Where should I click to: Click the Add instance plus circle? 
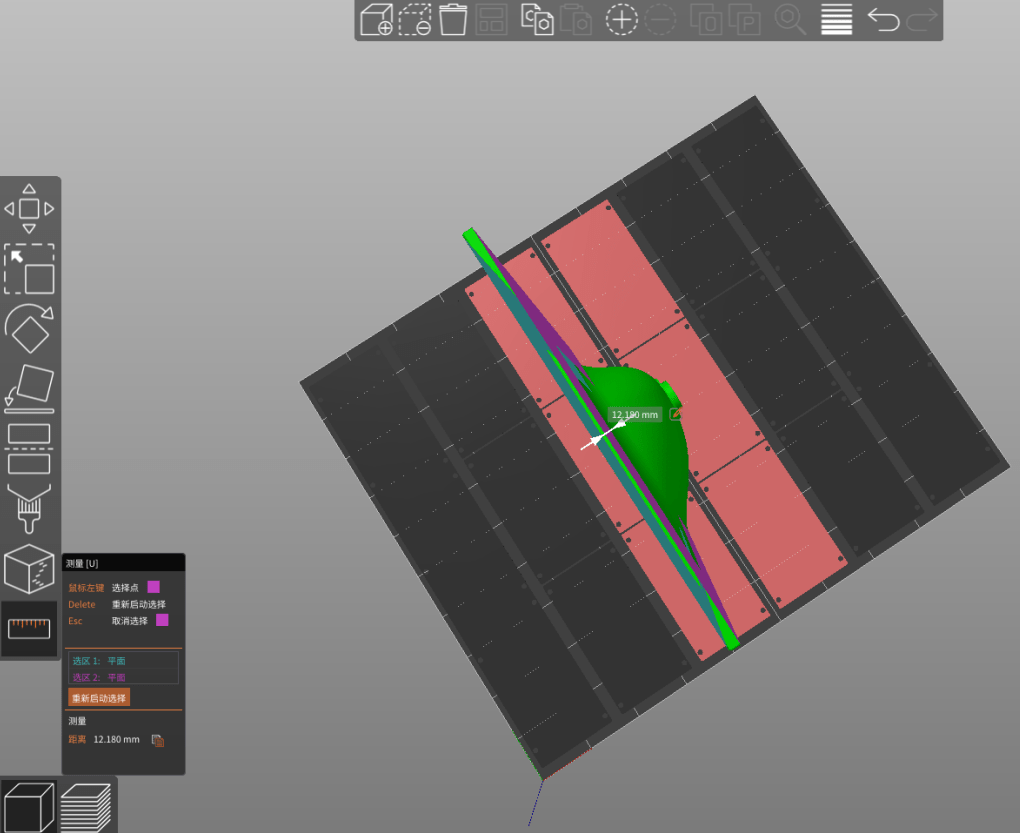pyautogui.click(x=621, y=20)
